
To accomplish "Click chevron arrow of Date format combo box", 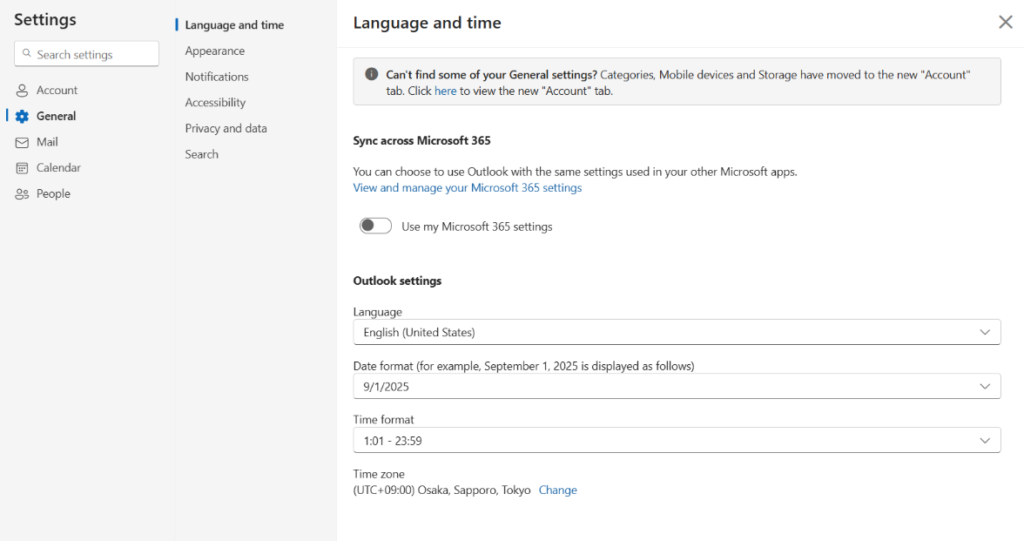I will pyautogui.click(x=985, y=386).
